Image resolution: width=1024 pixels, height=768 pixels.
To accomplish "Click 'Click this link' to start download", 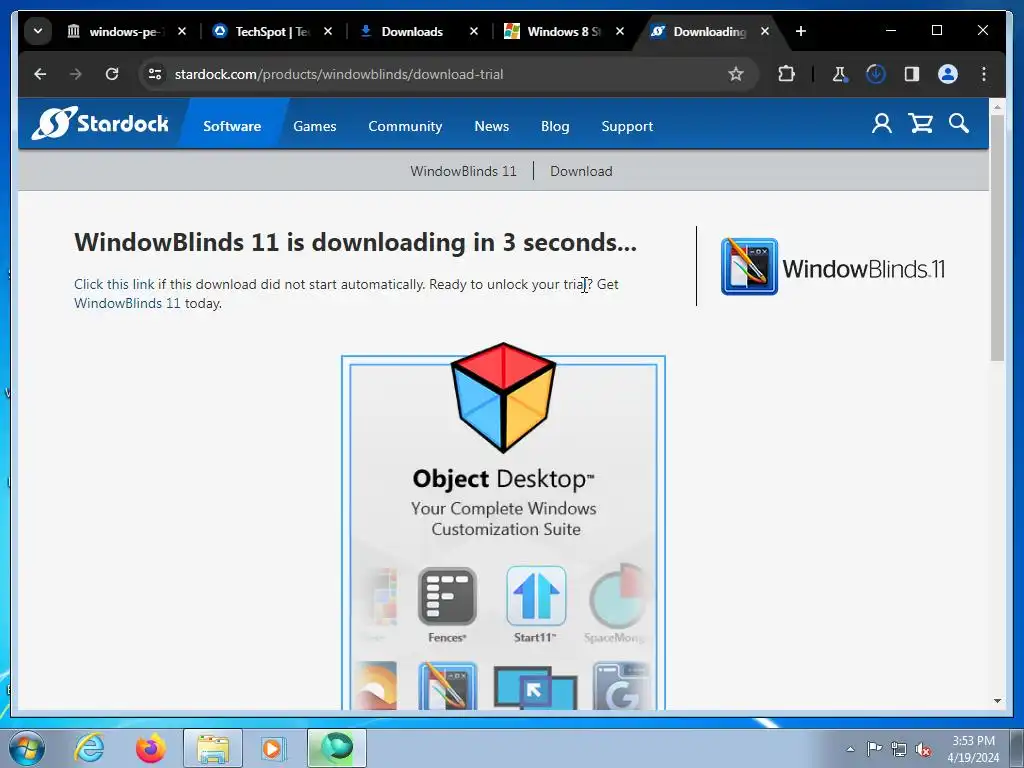I will [x=114, y=284].
